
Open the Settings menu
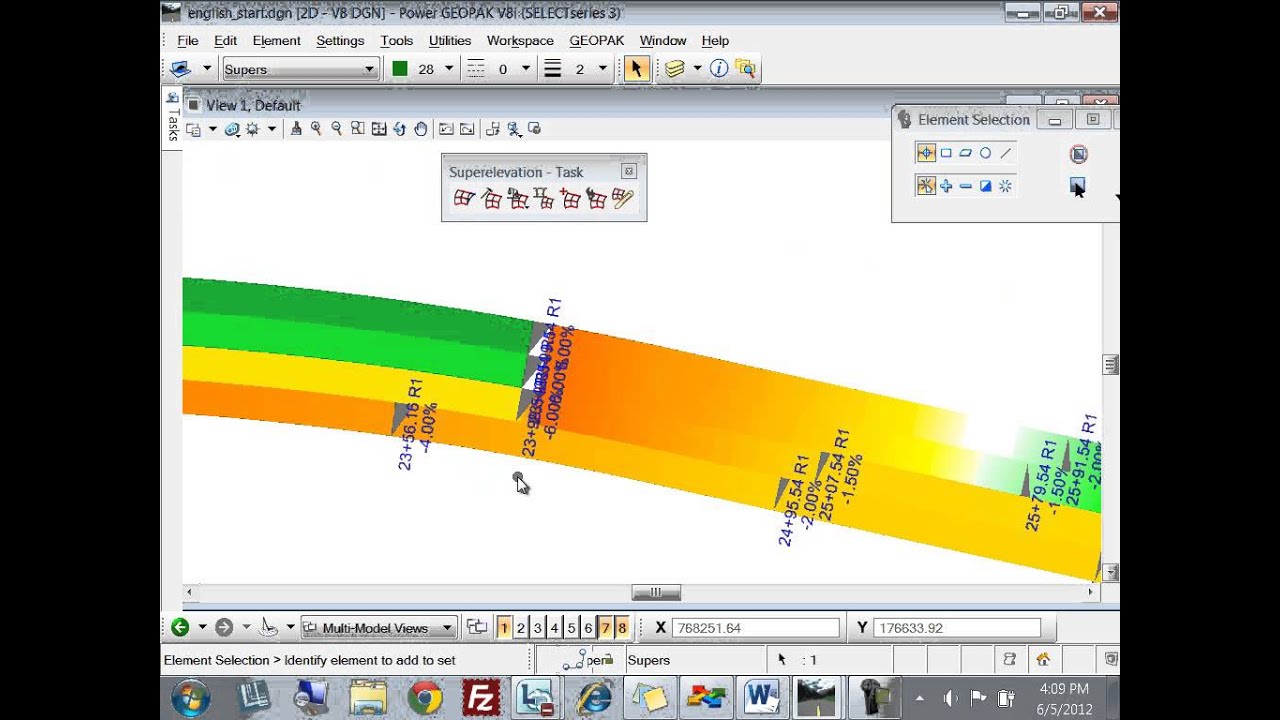pos(340,41)
